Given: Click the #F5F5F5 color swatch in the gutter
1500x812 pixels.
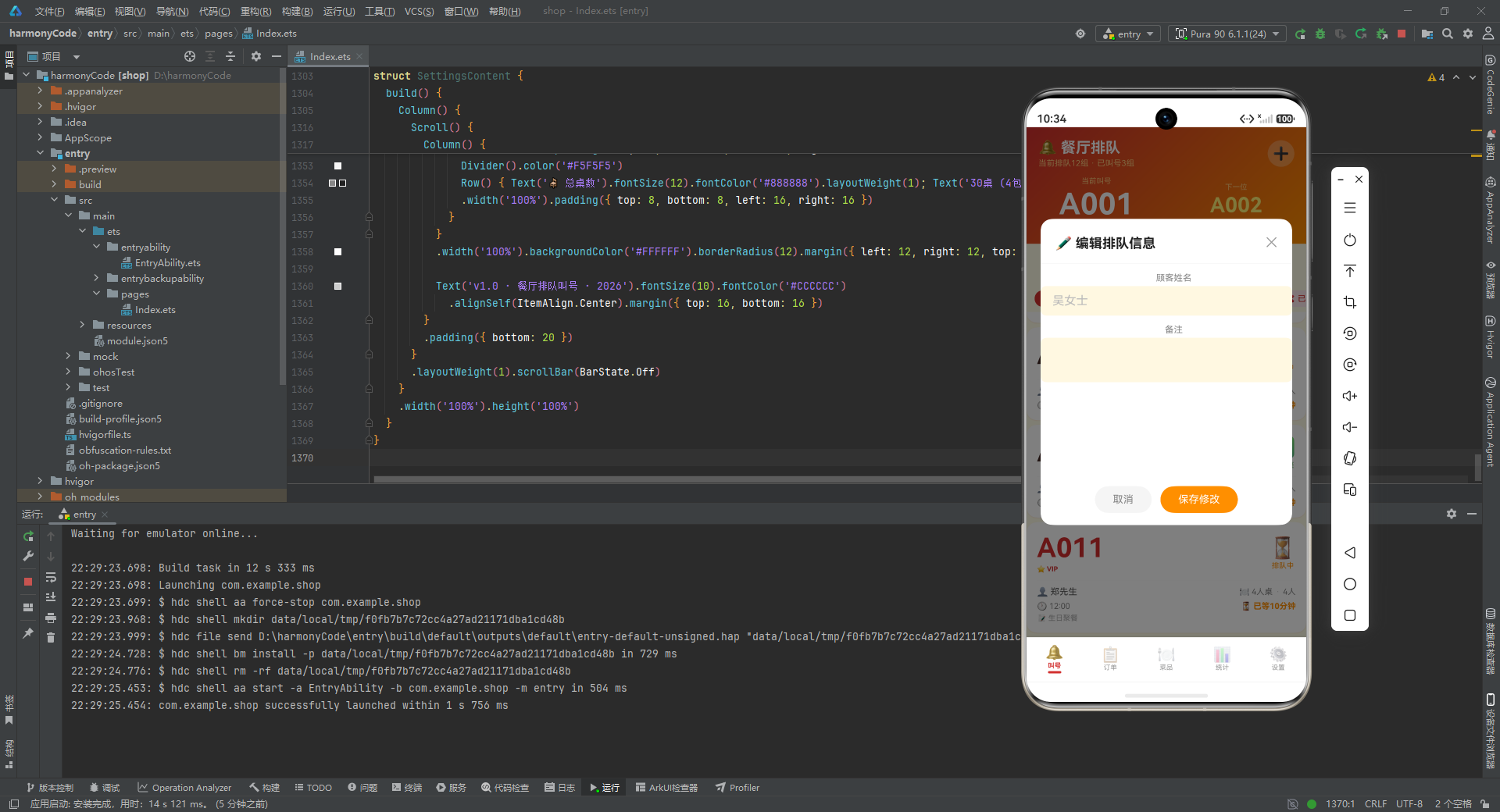Looking at the screenshot, I should [x=337, y=166].
